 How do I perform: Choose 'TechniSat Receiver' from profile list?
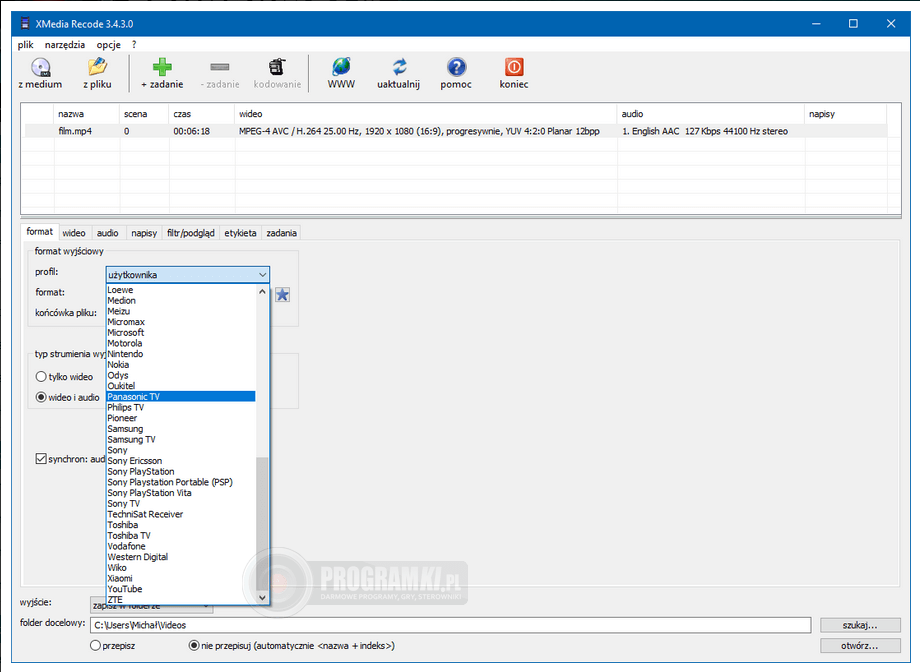click(181, 514)
